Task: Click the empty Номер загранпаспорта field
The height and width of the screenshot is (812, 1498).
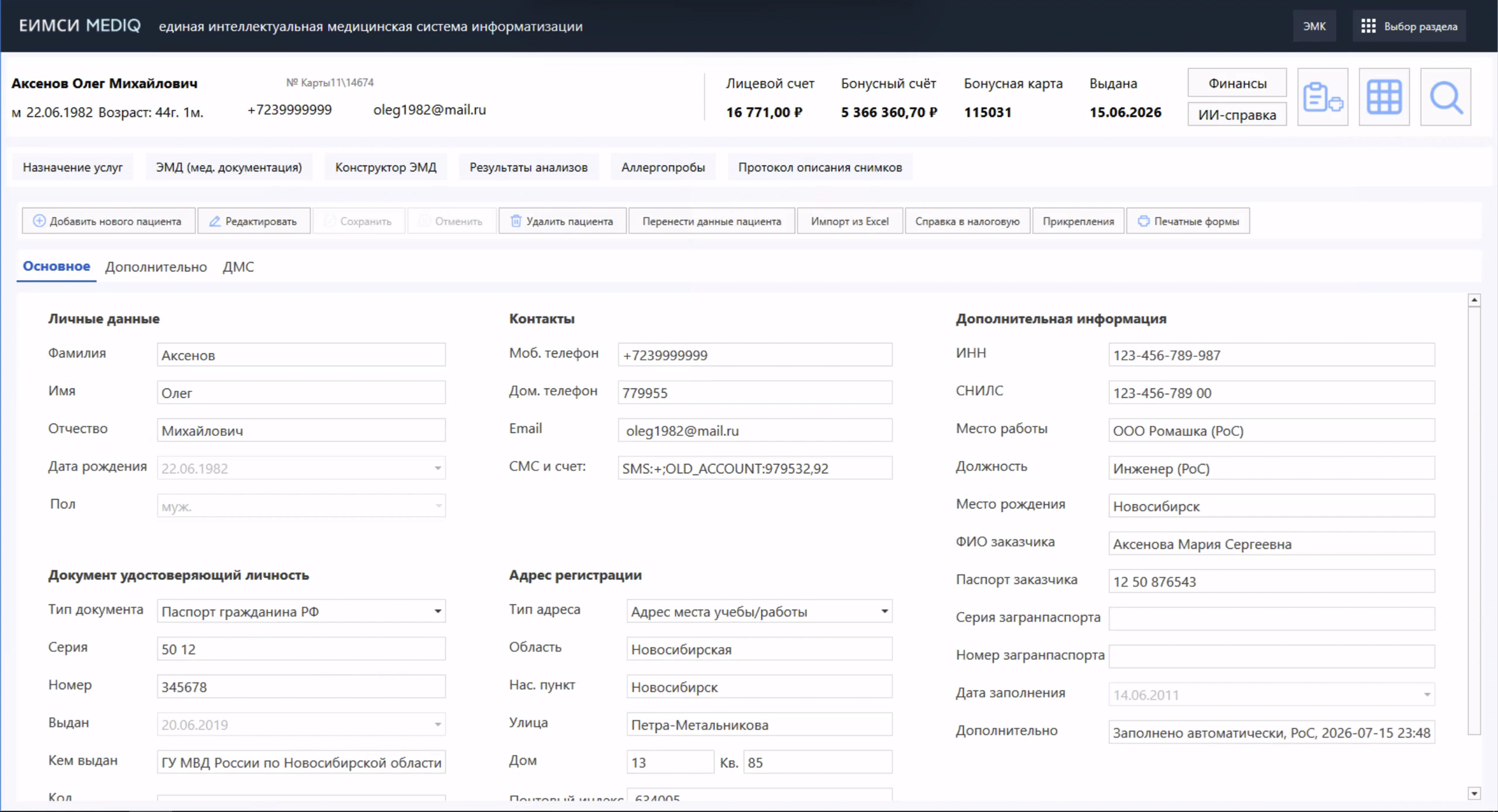Action: (1272, 656)
